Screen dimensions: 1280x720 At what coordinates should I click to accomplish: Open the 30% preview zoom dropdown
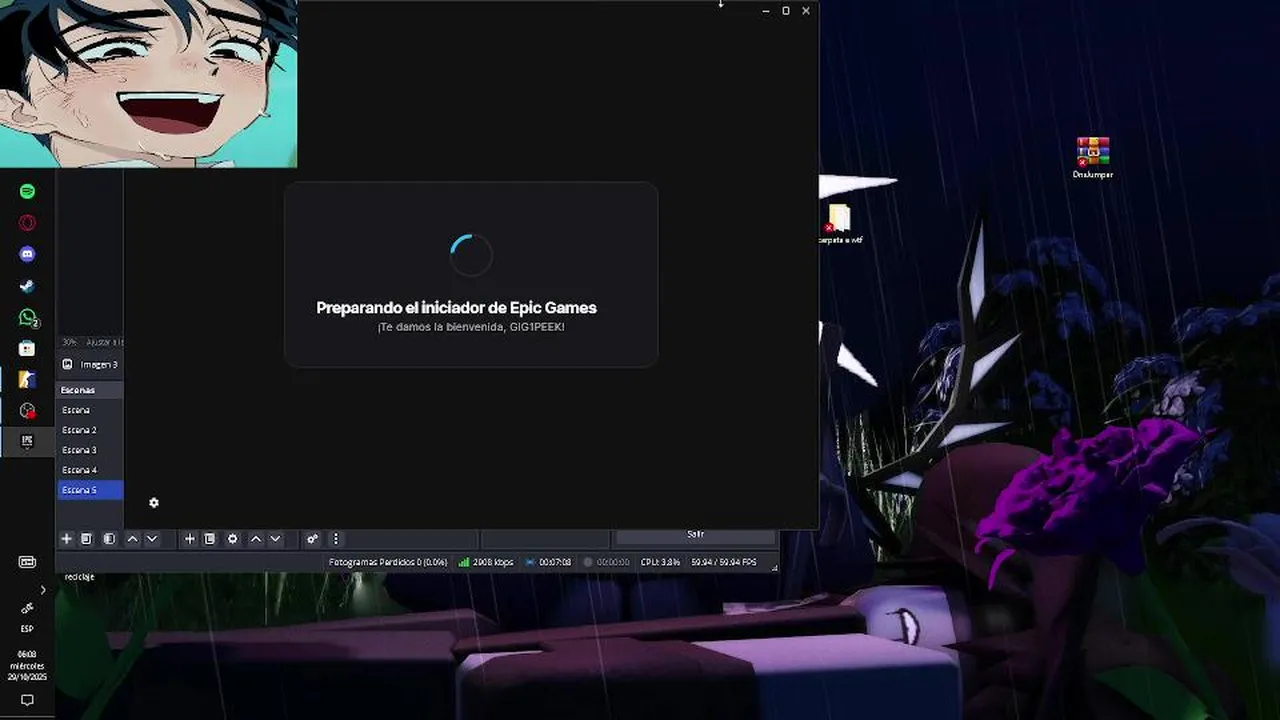pos(69,342)
